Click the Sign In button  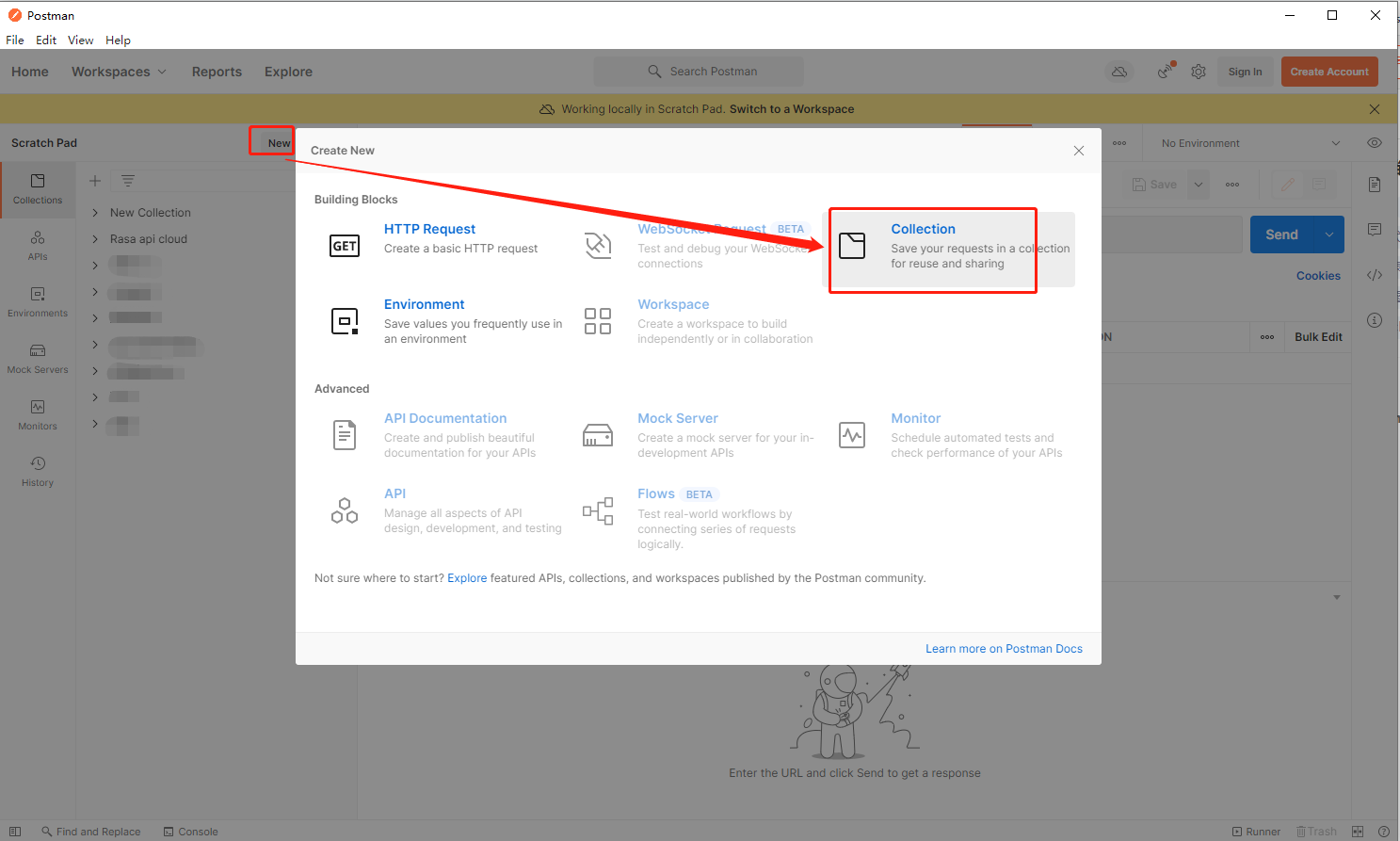coord(1245,72)
